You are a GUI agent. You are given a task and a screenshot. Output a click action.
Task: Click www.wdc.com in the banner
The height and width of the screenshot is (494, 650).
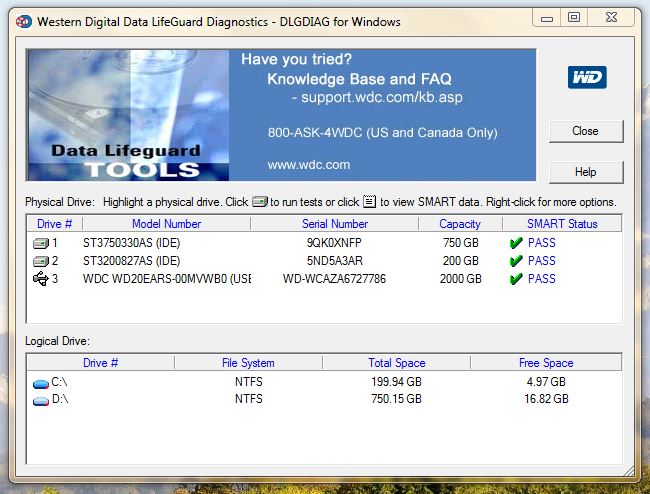coord(309,165)
